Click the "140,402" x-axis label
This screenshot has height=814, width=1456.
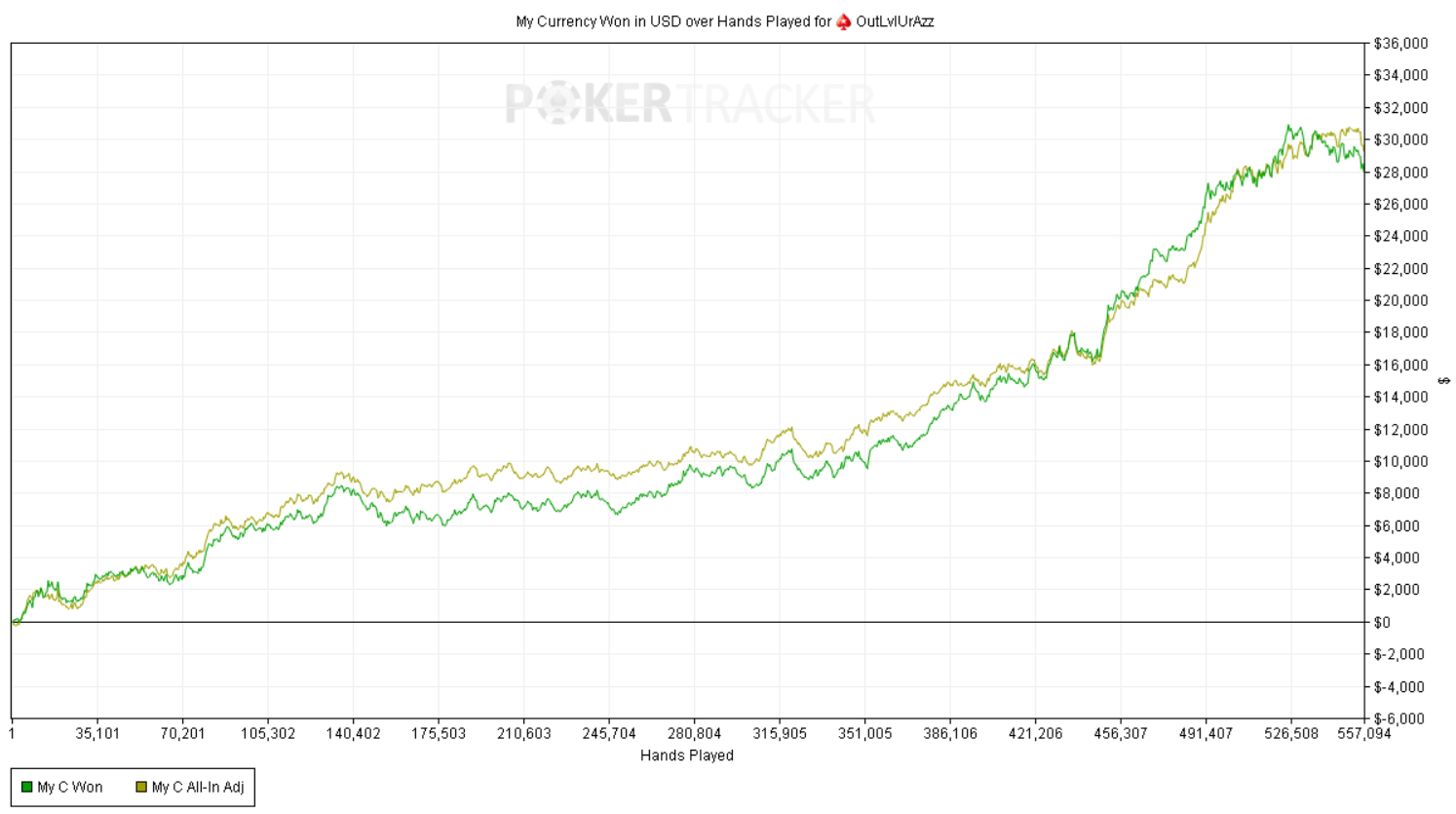353,733
